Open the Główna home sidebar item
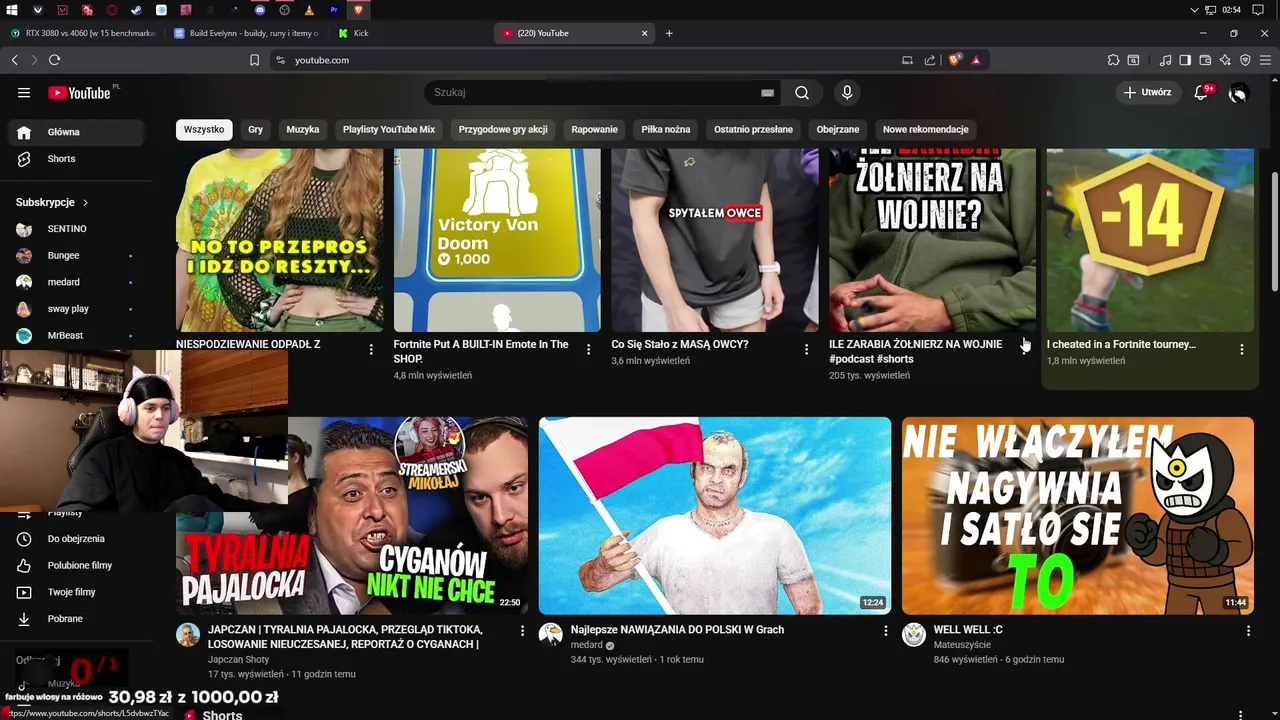The height and width of the screenshot is (720, 1280). (76, 132)
